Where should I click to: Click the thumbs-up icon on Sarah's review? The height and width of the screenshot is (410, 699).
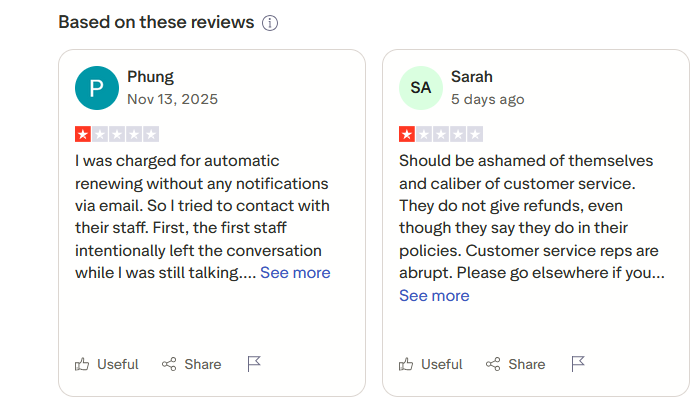tap(407, 364)
